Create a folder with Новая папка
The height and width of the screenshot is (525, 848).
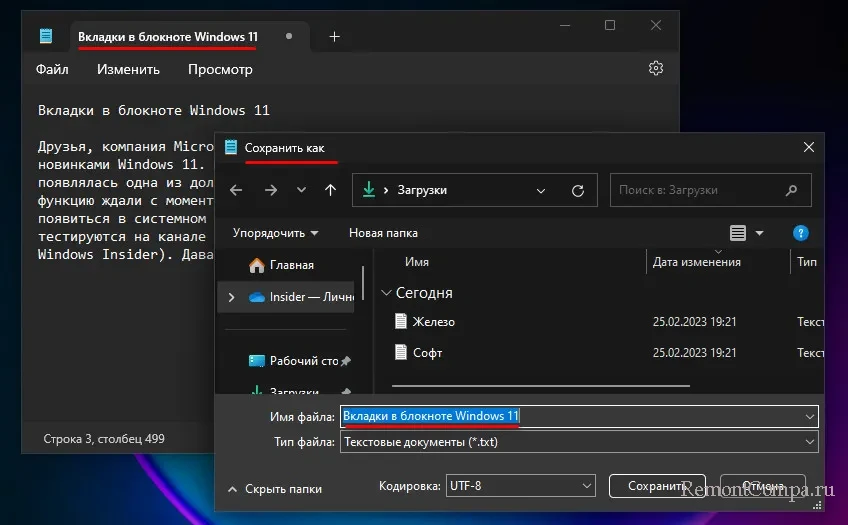383,233
